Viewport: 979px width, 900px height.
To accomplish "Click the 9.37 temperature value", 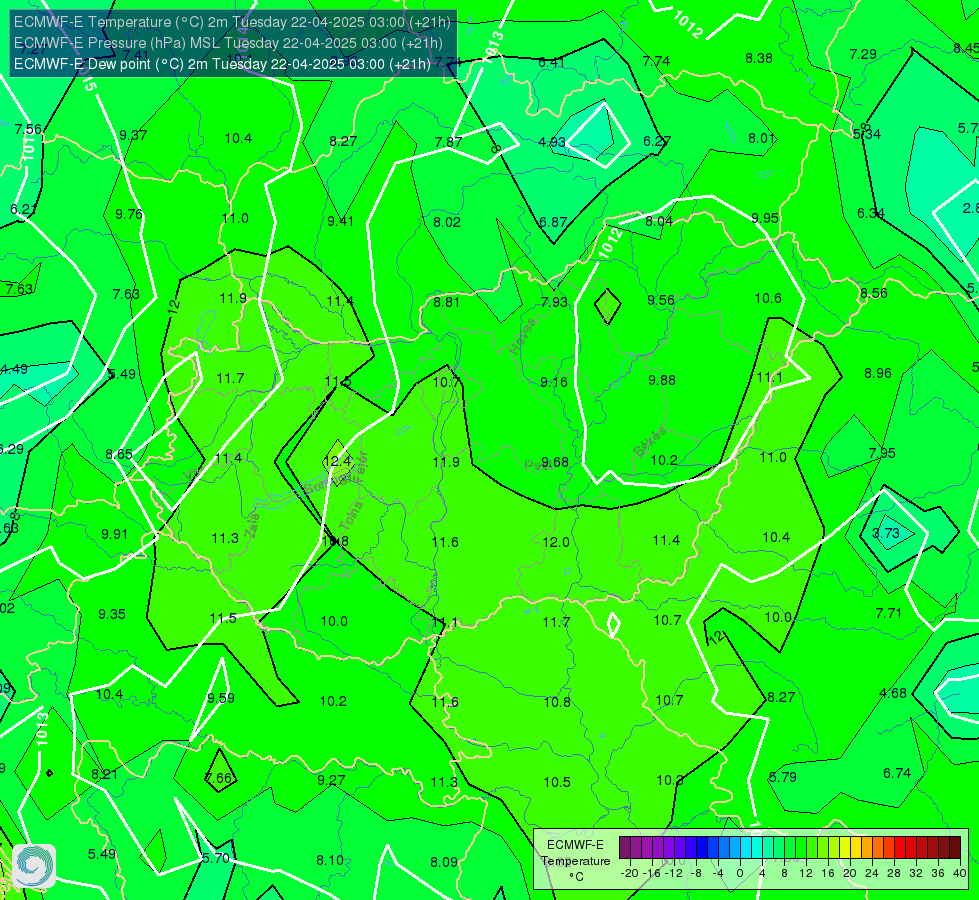I will 133,135.
